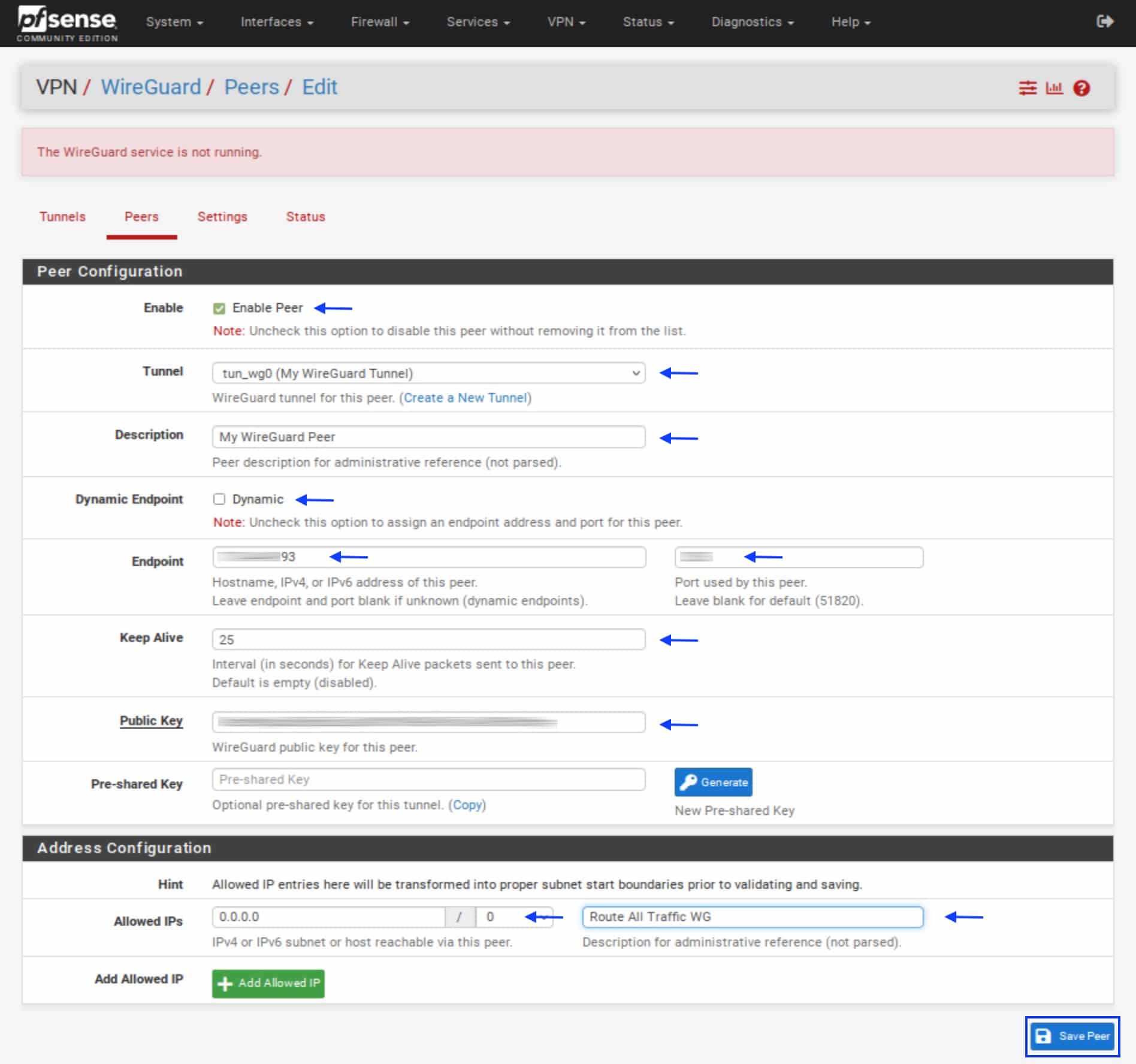
Task: Open the System menu
Action: [174, 22]
